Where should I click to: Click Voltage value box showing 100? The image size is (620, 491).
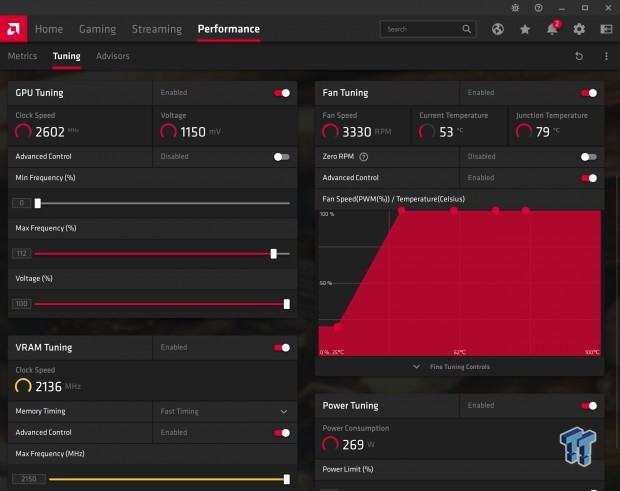(22, 304)
